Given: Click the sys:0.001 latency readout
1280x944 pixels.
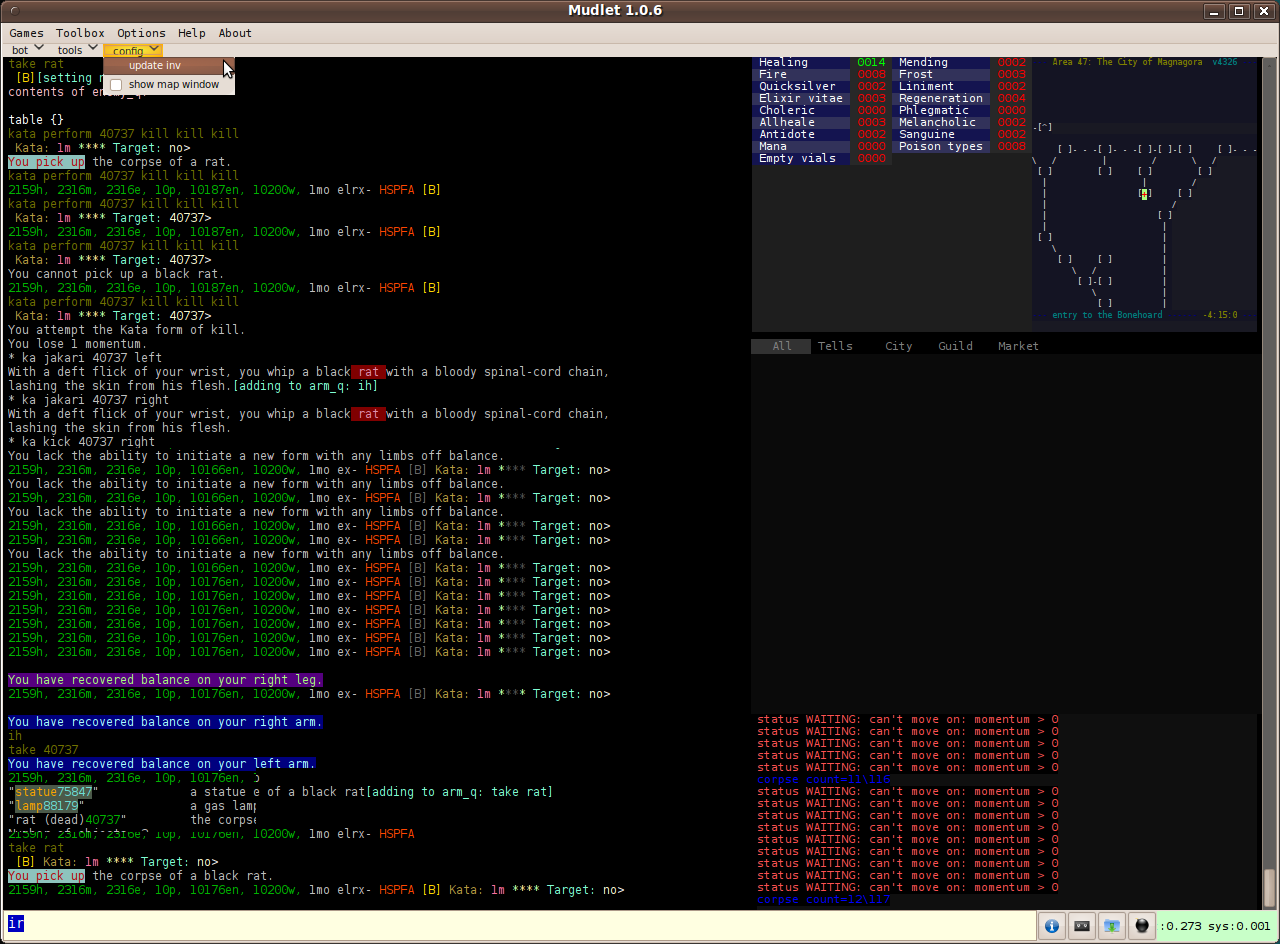Looking at the screenshot, I should tap(1240, 926).
